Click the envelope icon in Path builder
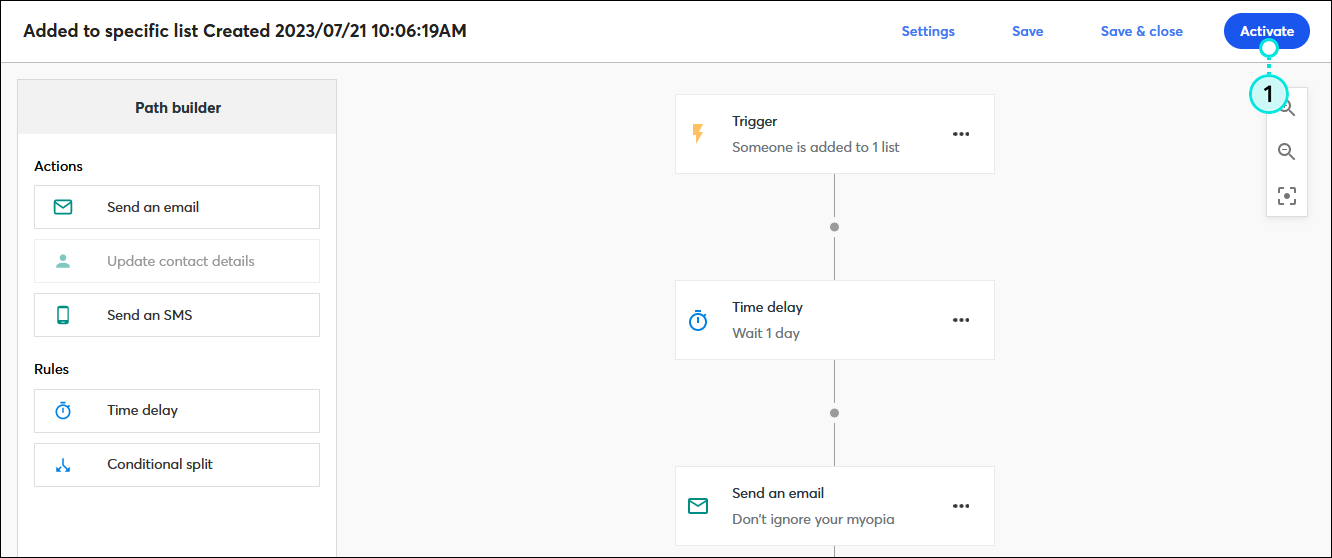Image resolution: width=1332 pixels, height=558 pixels. 63,207
